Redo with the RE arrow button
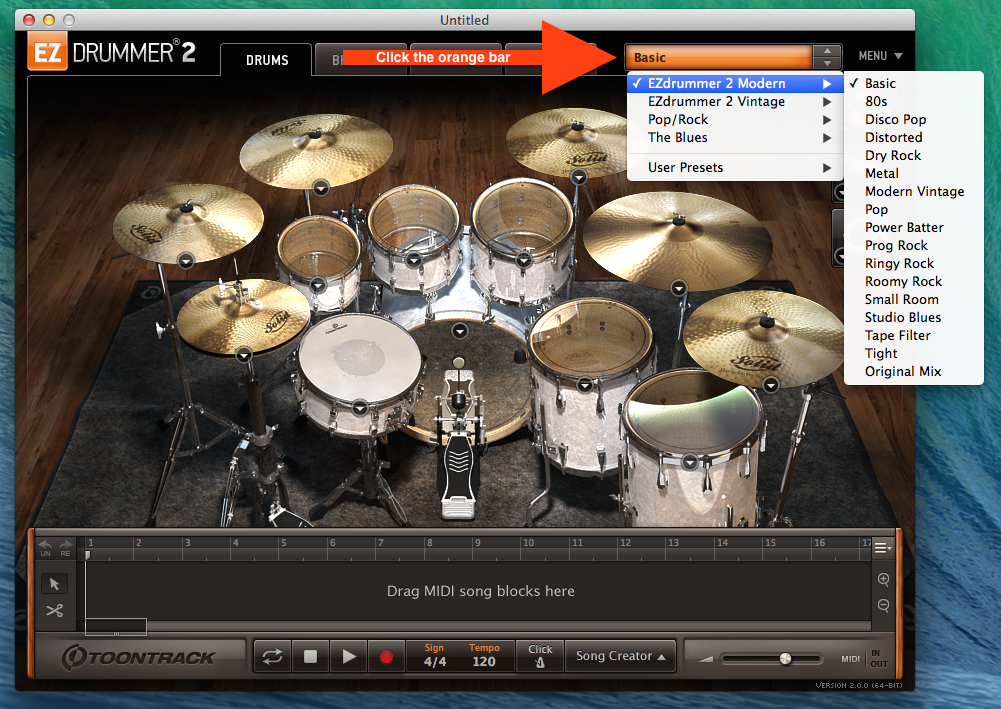This screenshot has height=709, width=1001. click(x=65, y=548)
